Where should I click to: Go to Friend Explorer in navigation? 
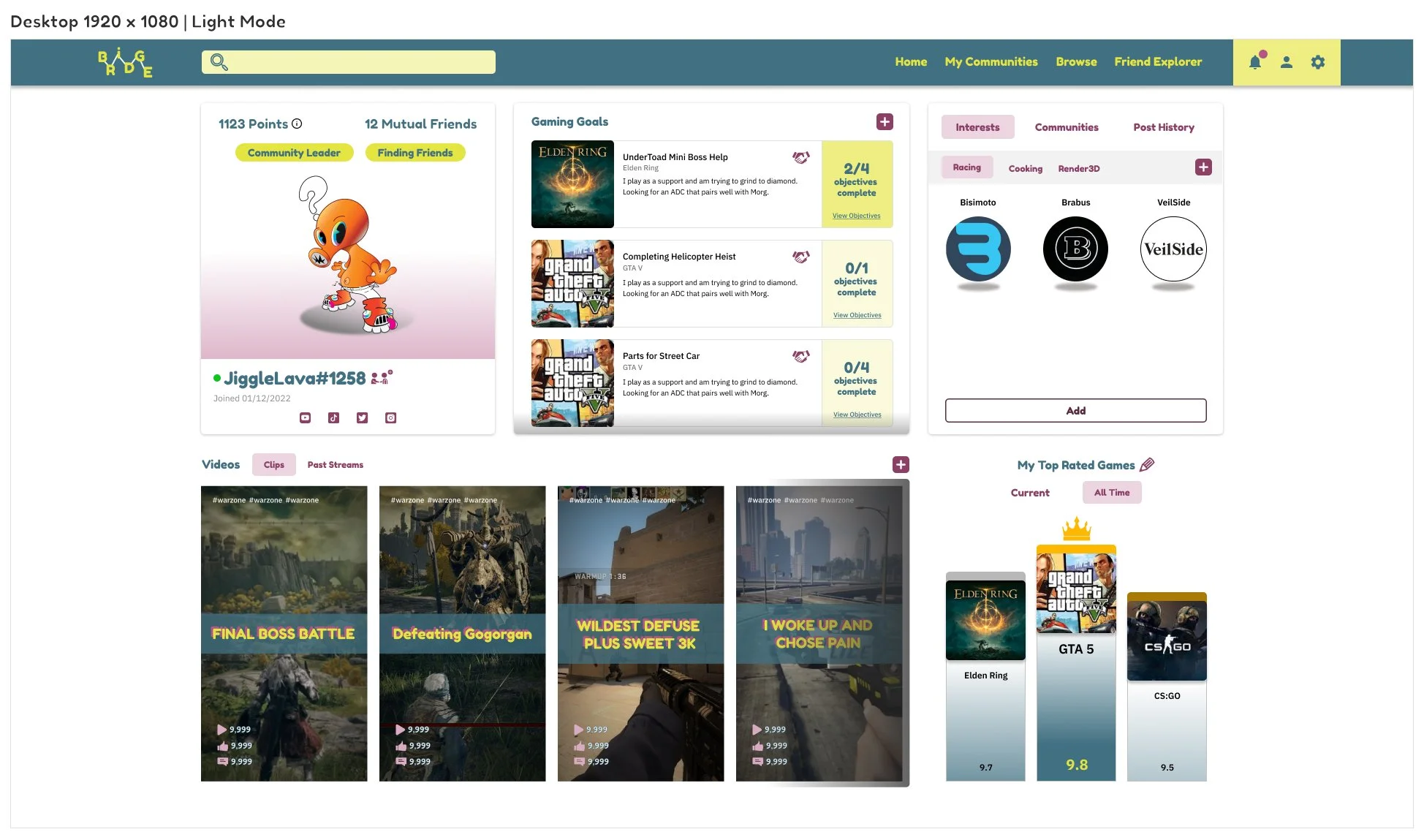click(1158, 62)
